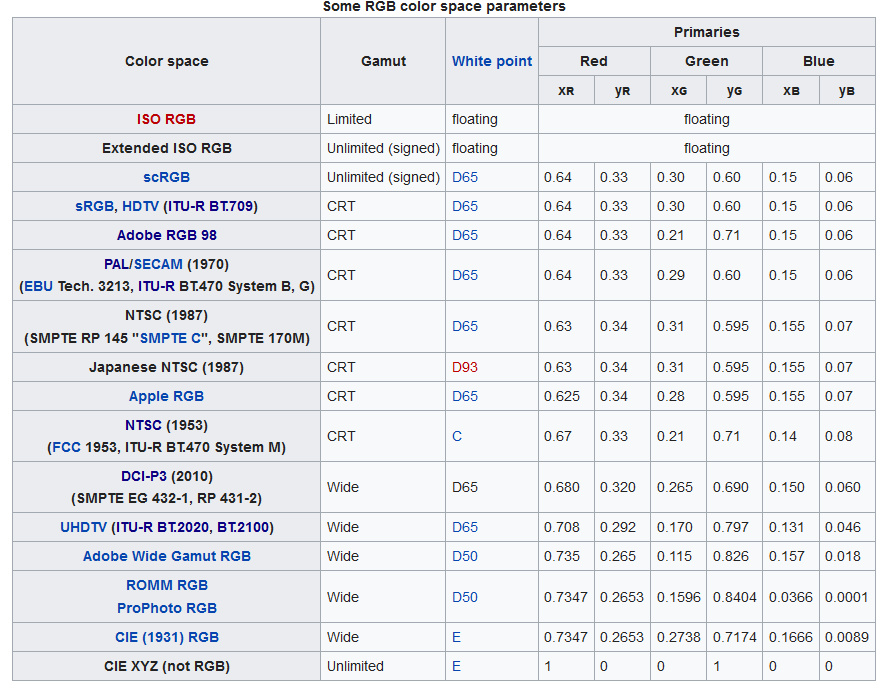This screenshot has height=692, width=886.
Task: Open the White point header link
Action: tap(492, 61)
